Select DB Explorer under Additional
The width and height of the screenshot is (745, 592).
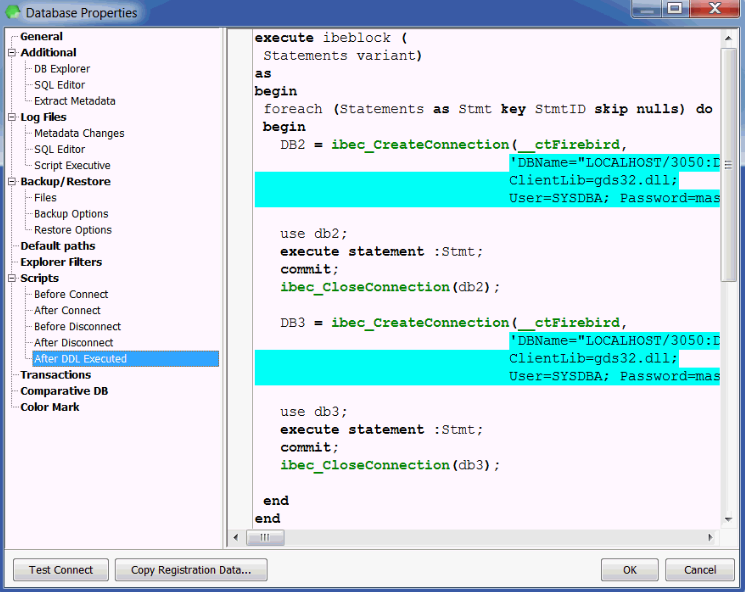click(x=62, y=69)
